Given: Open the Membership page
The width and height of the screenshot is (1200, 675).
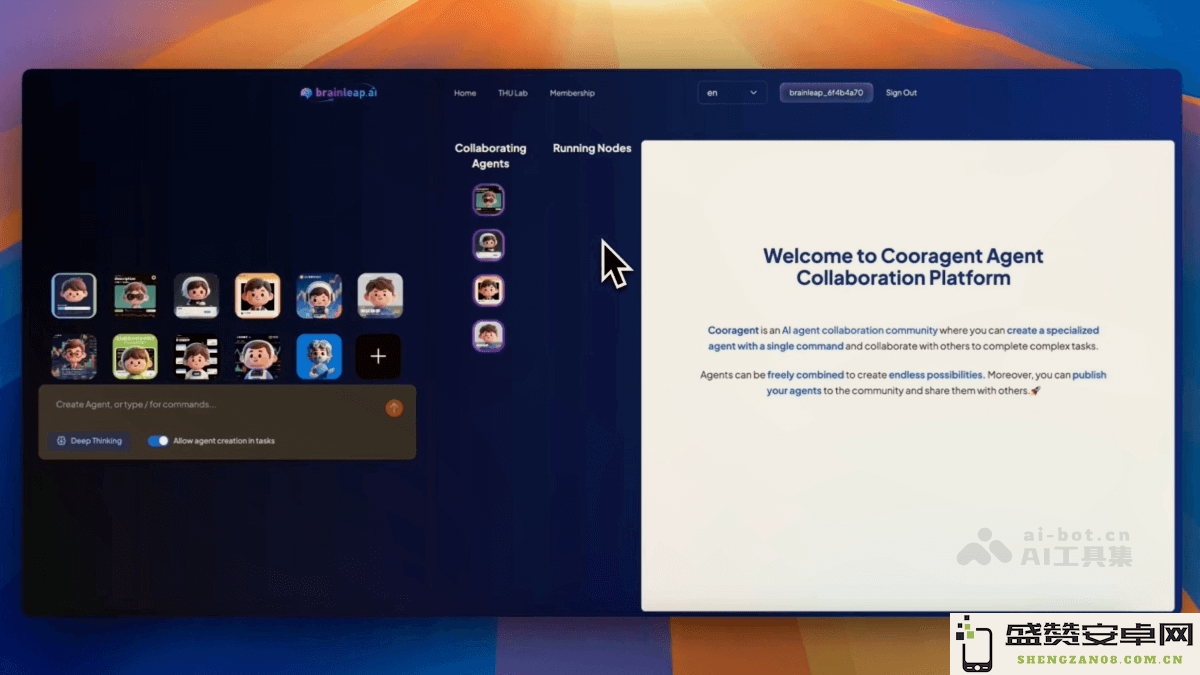Looking at the screenshot, I should pyautogui.click(x=572, y=93).
